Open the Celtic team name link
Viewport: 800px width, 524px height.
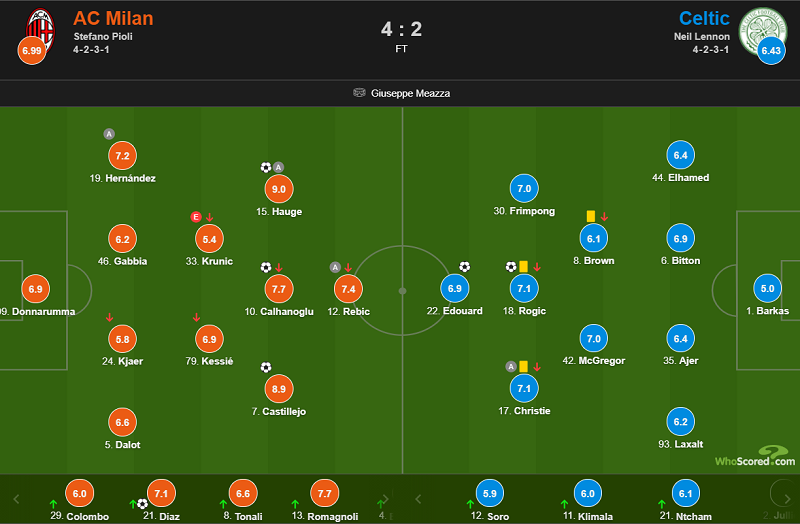[x=704, y=18]
